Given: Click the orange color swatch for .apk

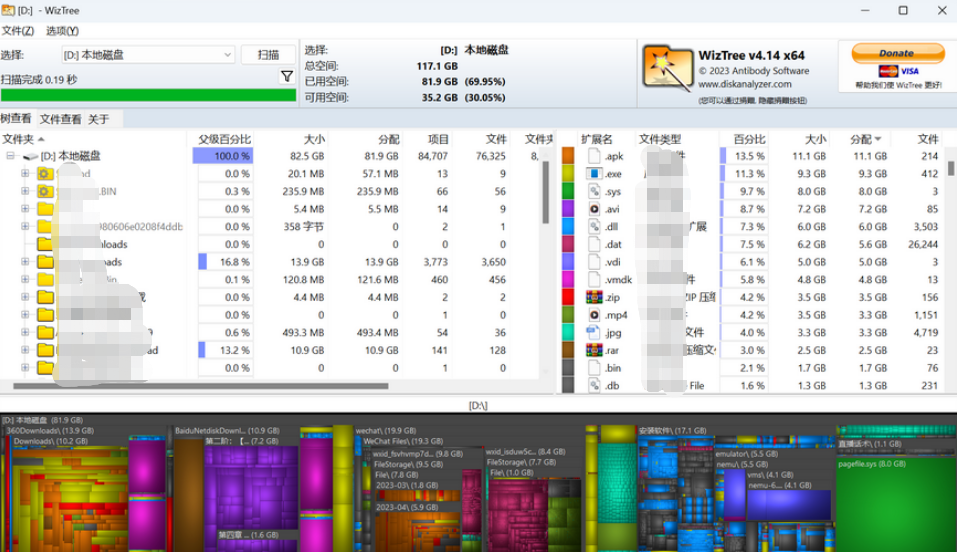Looking at the screenshot, I should click(568, 156).
